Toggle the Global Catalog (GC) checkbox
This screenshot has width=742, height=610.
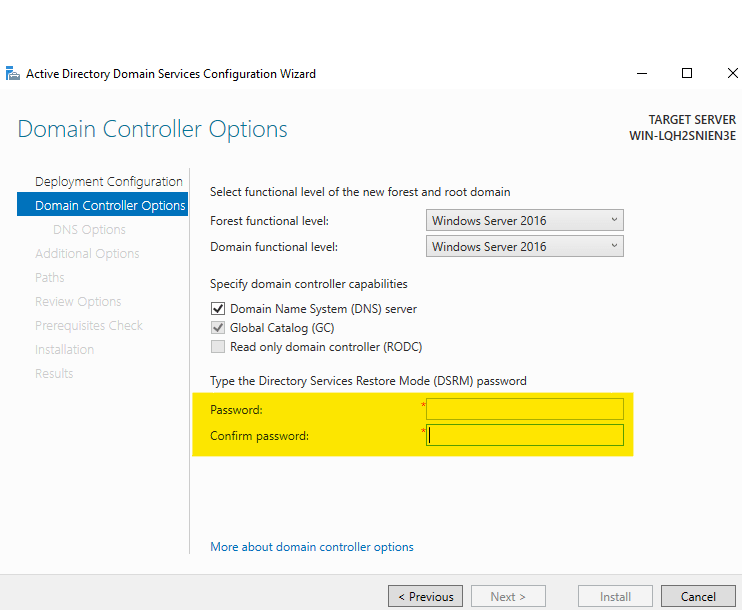coord(218,328)
